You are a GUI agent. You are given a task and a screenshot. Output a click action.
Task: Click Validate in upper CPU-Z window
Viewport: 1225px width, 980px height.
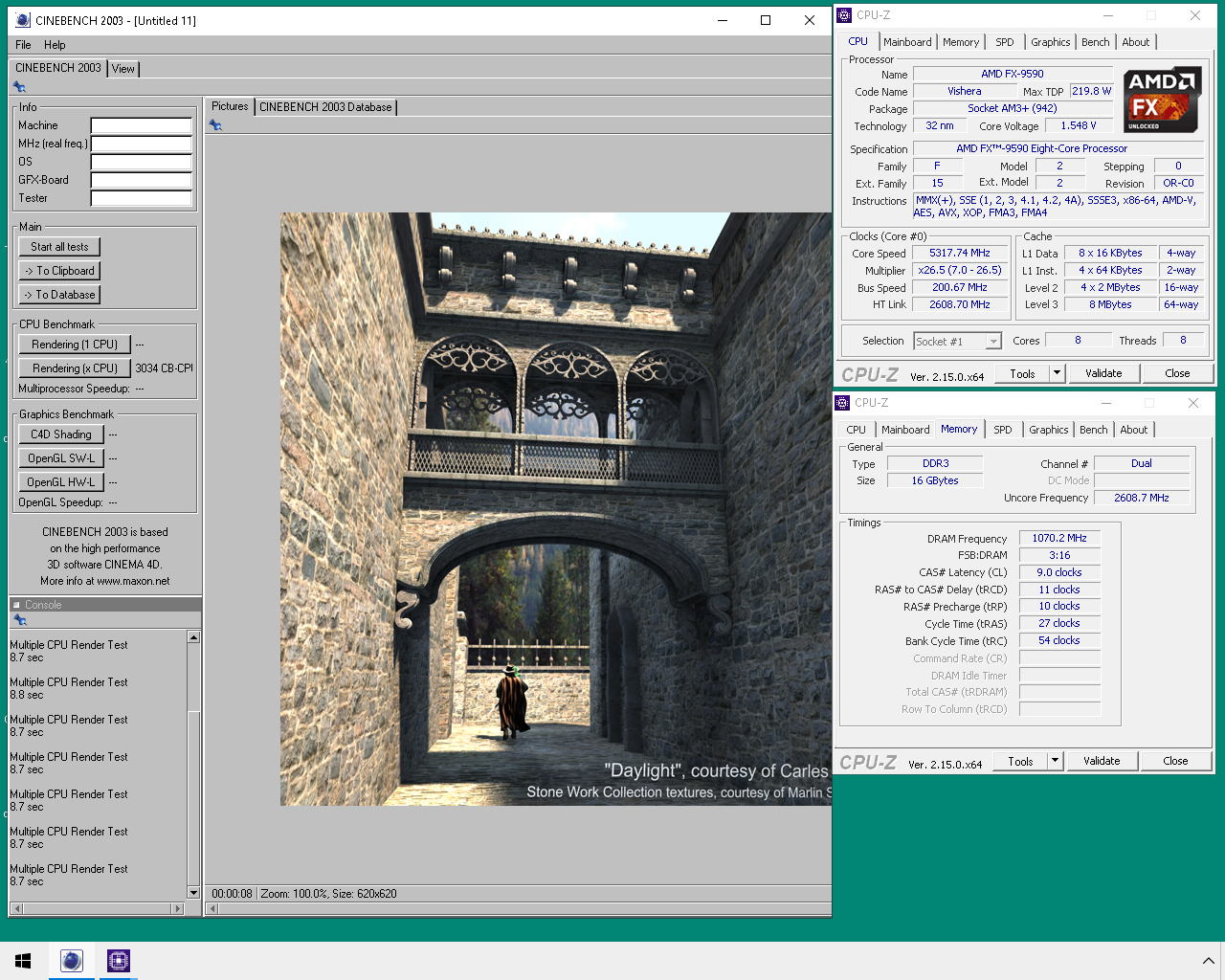1103,373
